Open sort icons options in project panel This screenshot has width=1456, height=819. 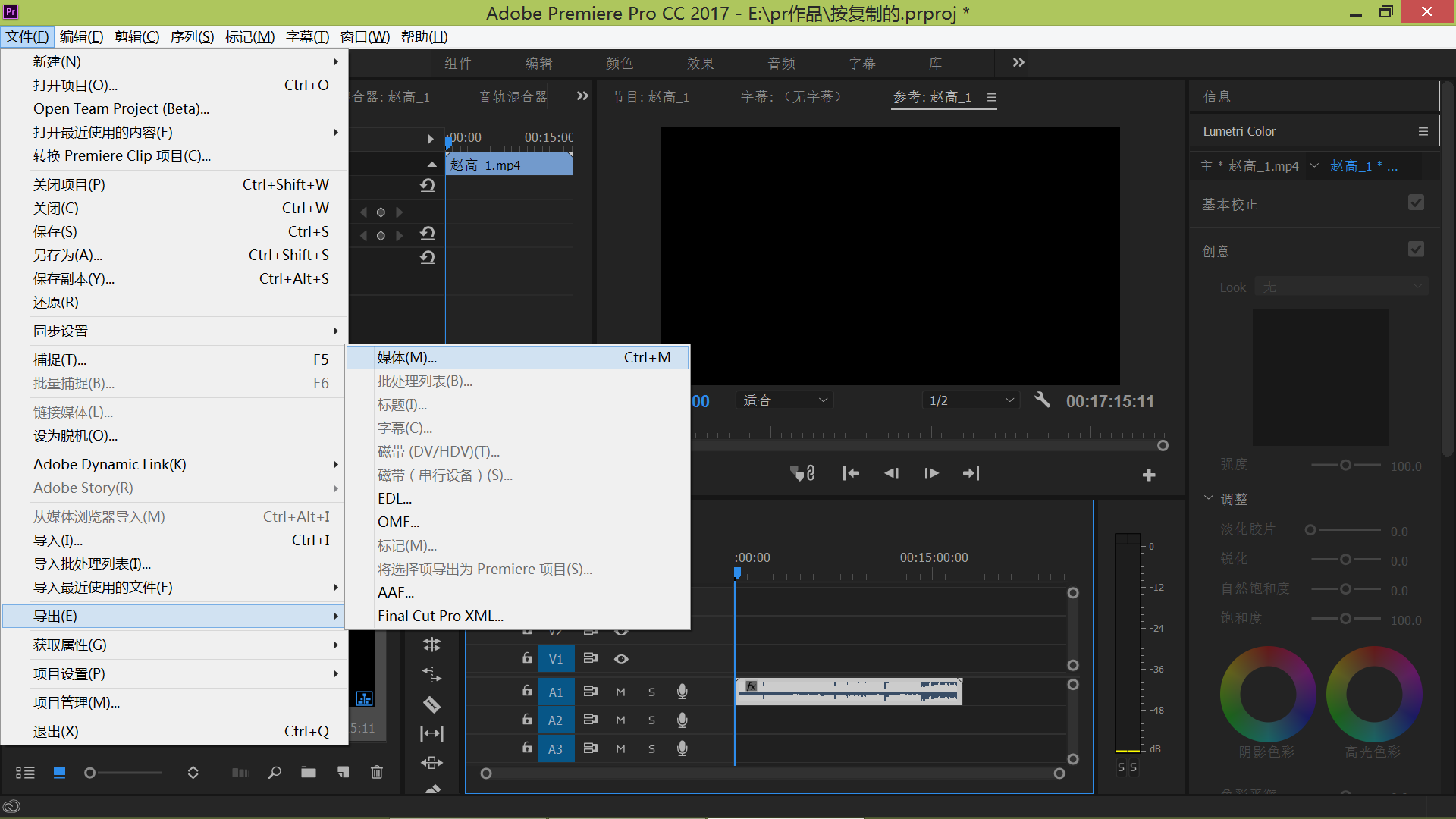193,773
